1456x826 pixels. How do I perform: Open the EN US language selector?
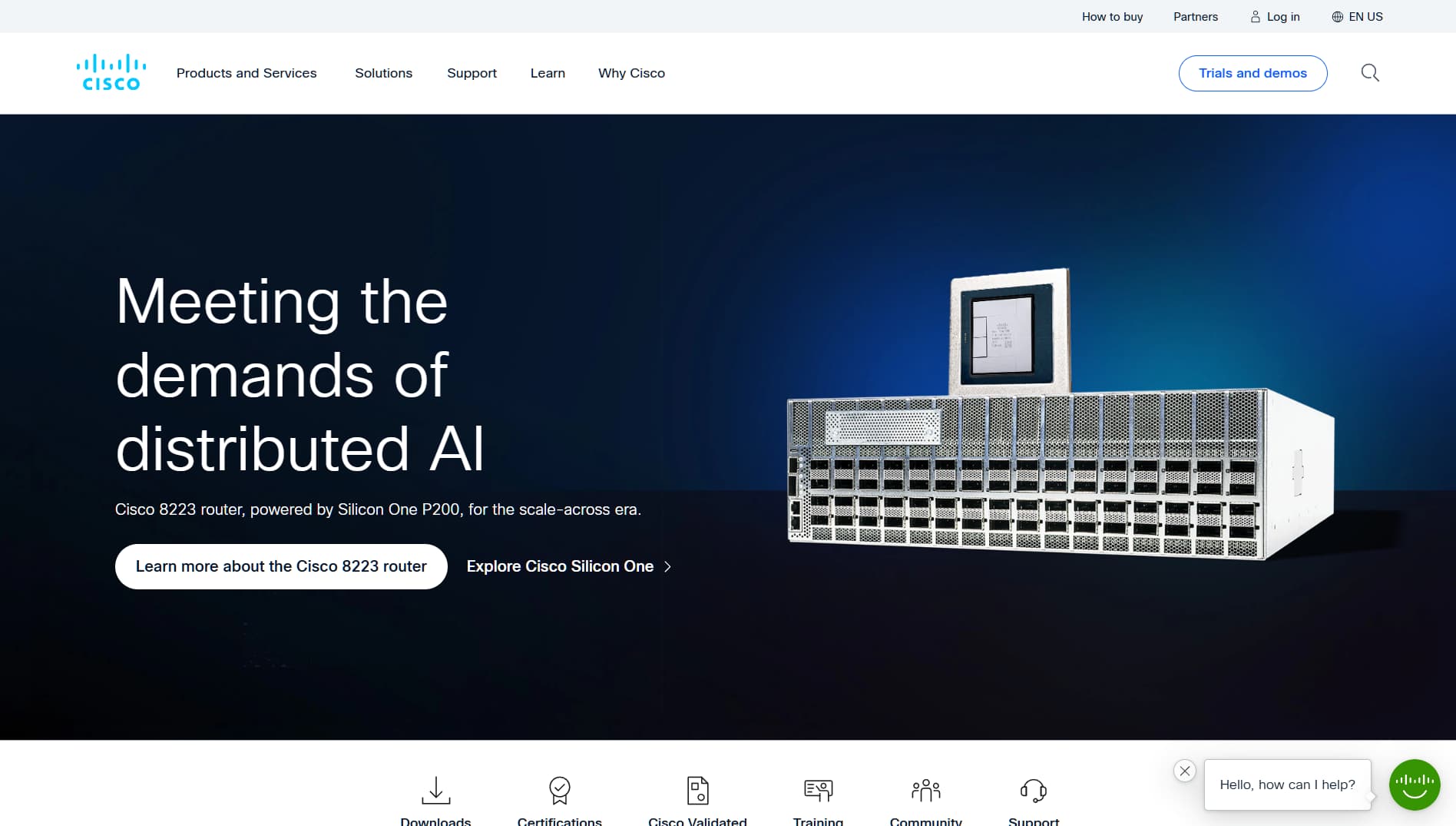(x=1357, y=16)
